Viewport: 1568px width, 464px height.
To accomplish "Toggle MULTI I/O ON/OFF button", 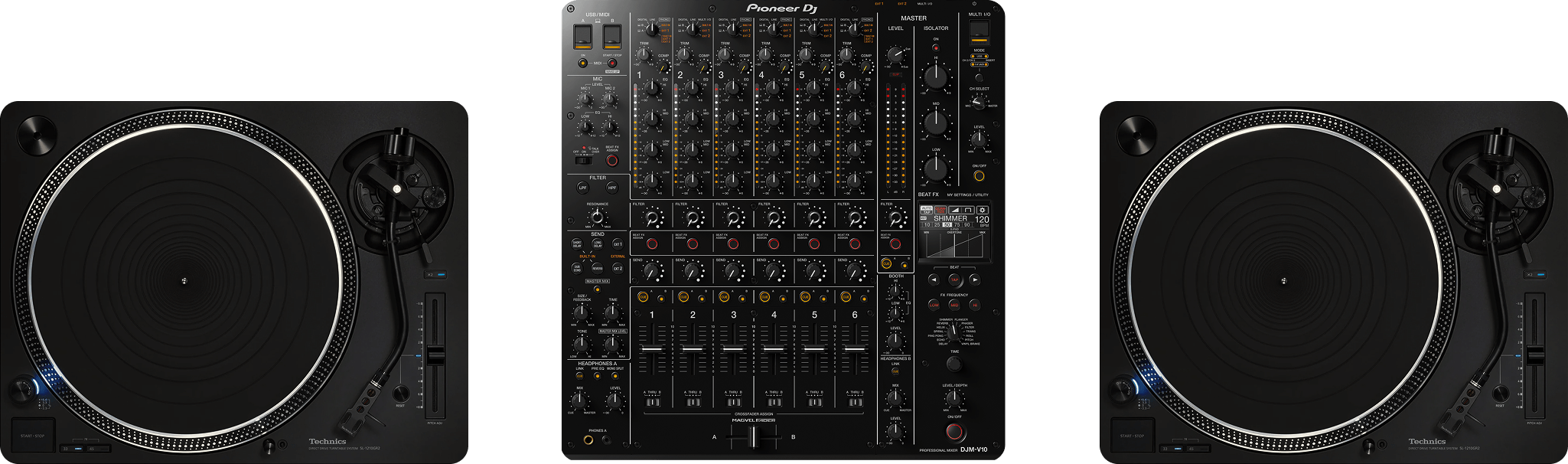I will click(979, 175).
